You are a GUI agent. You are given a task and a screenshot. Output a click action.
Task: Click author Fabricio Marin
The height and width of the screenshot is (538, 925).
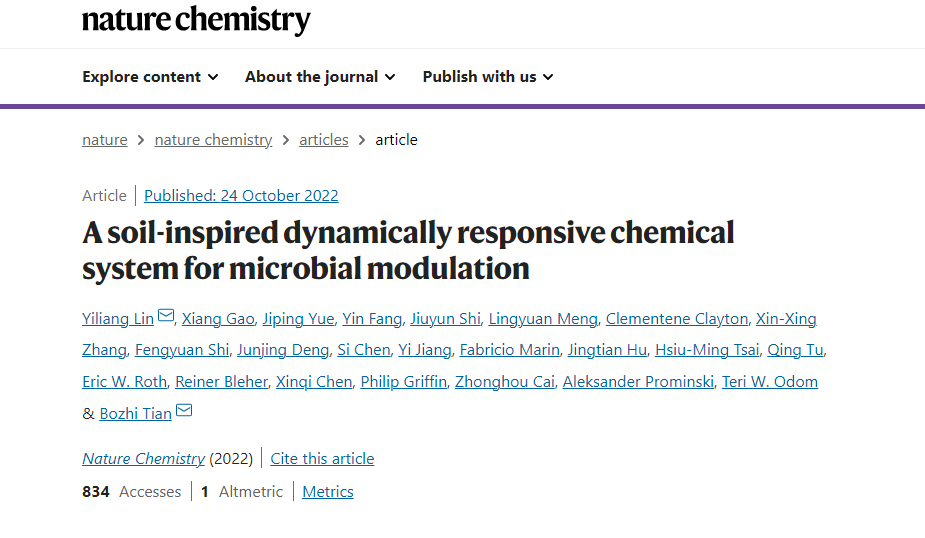pyautogui.click(x=510, y=350)
